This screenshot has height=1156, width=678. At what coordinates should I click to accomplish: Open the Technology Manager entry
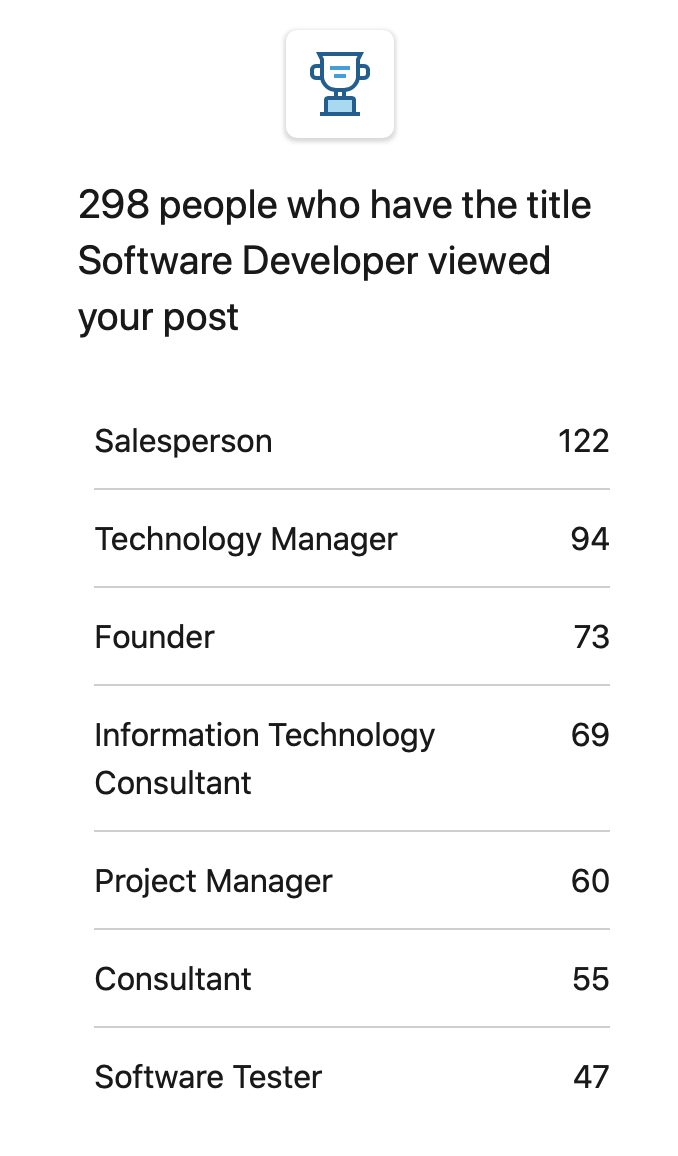point(352,538)
